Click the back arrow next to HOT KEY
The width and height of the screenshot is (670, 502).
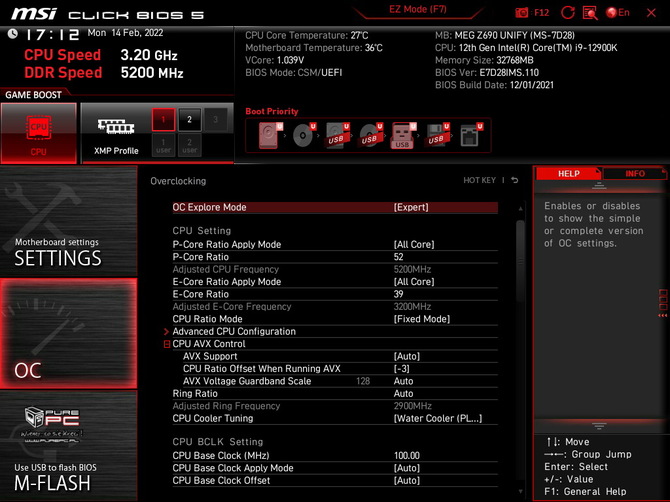[x=515, y=180]
